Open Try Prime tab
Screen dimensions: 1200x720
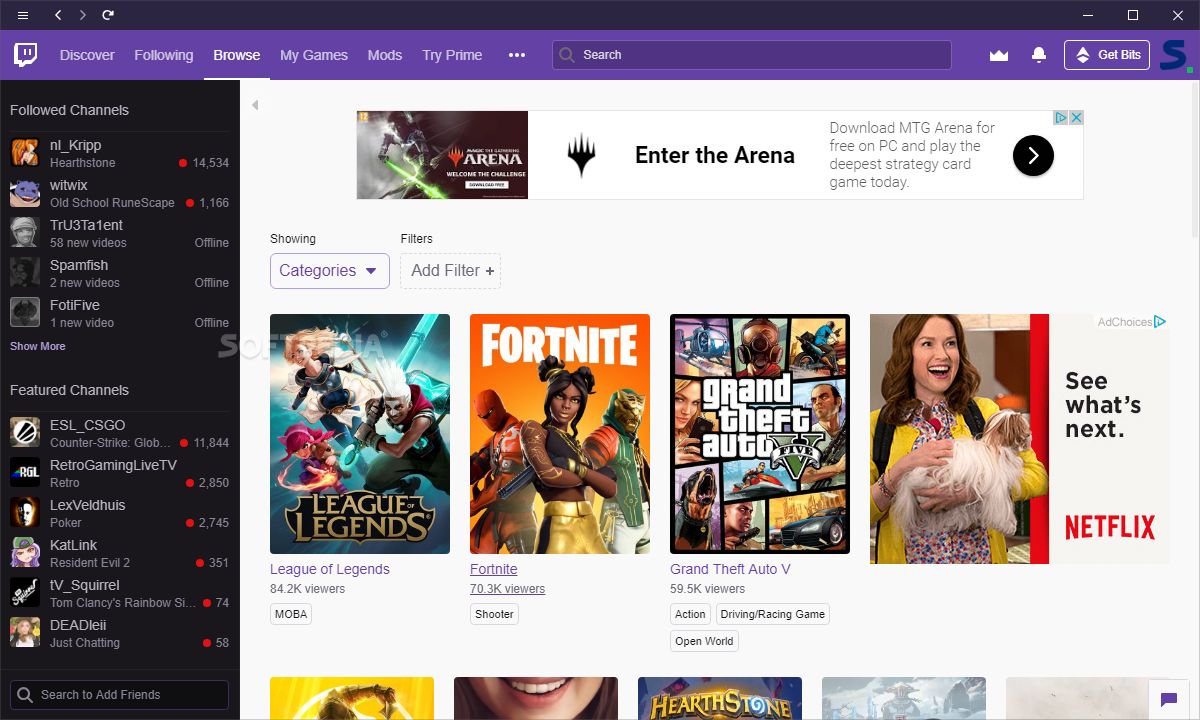pyautogui.click(x=452, y=55)
